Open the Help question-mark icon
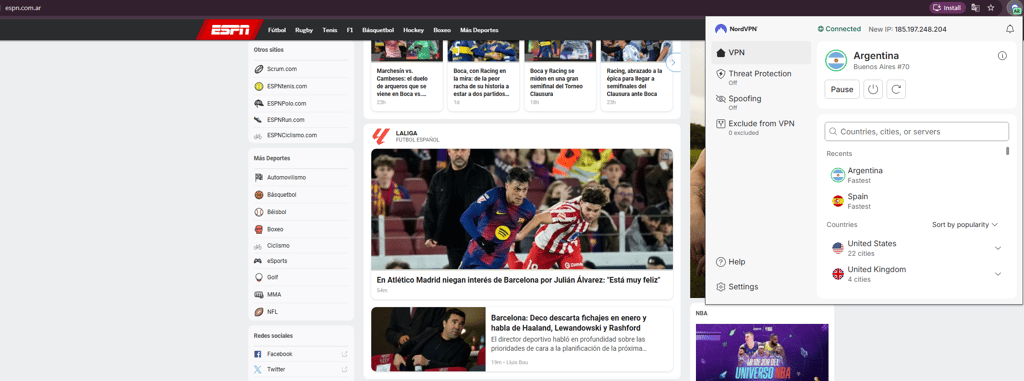Viewport: 1024px width, 381px height. click(721, 262)
